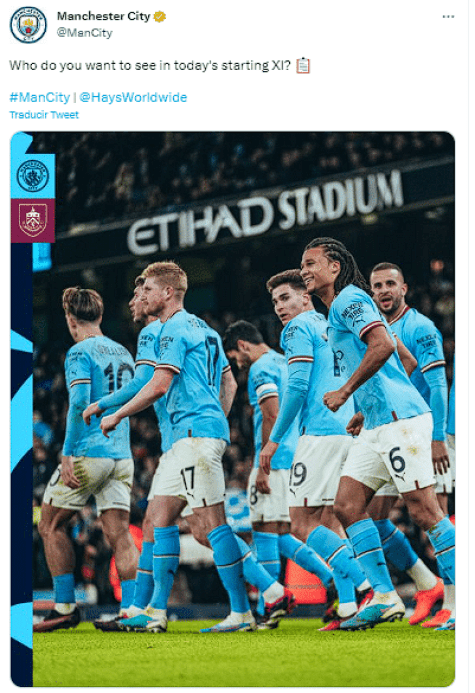Click the gold verified badge
Viewport: 475px width, 693px height.
click(160, 16)
